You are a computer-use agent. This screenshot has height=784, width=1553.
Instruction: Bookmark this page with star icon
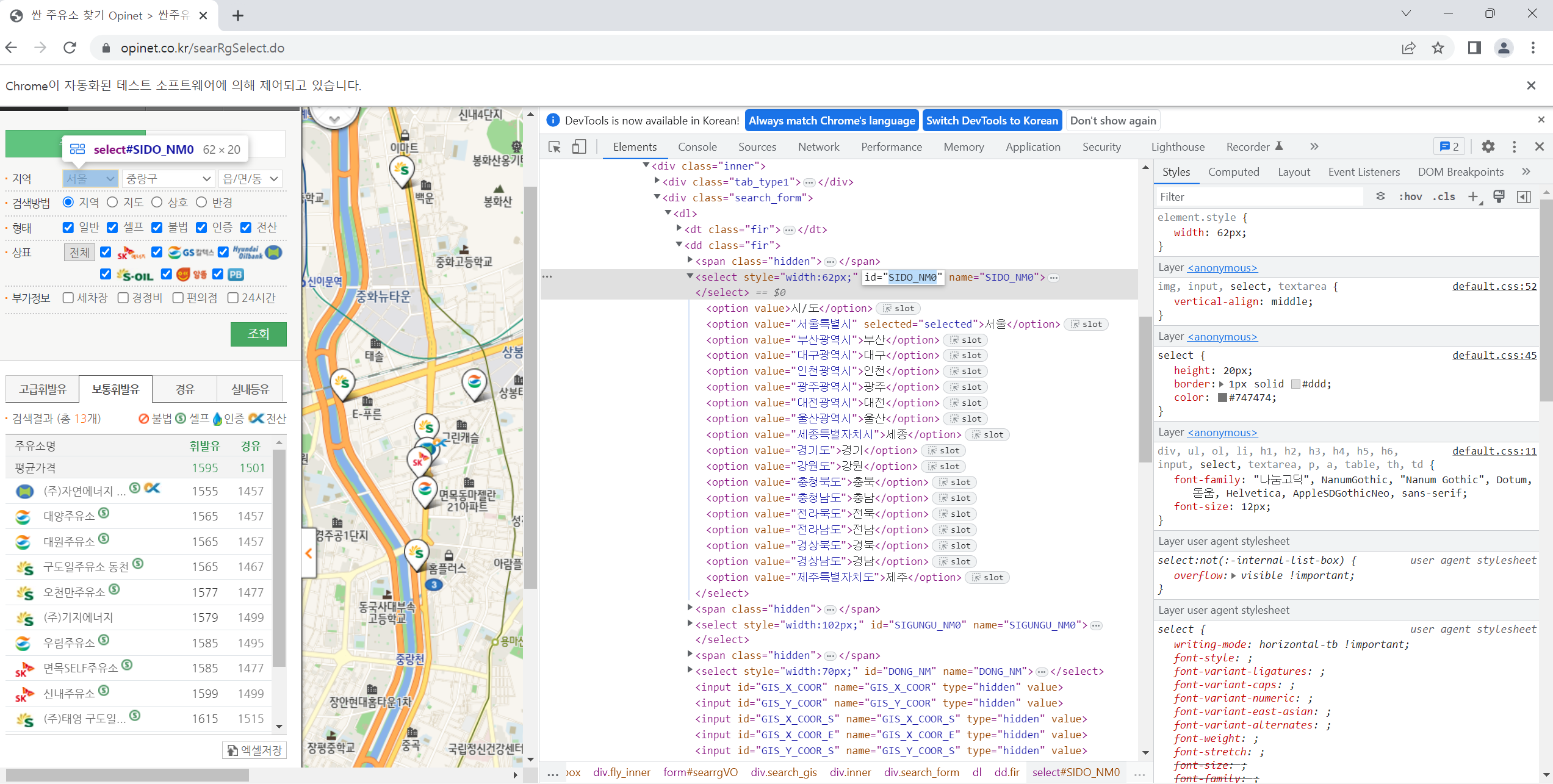(1438, 48)
